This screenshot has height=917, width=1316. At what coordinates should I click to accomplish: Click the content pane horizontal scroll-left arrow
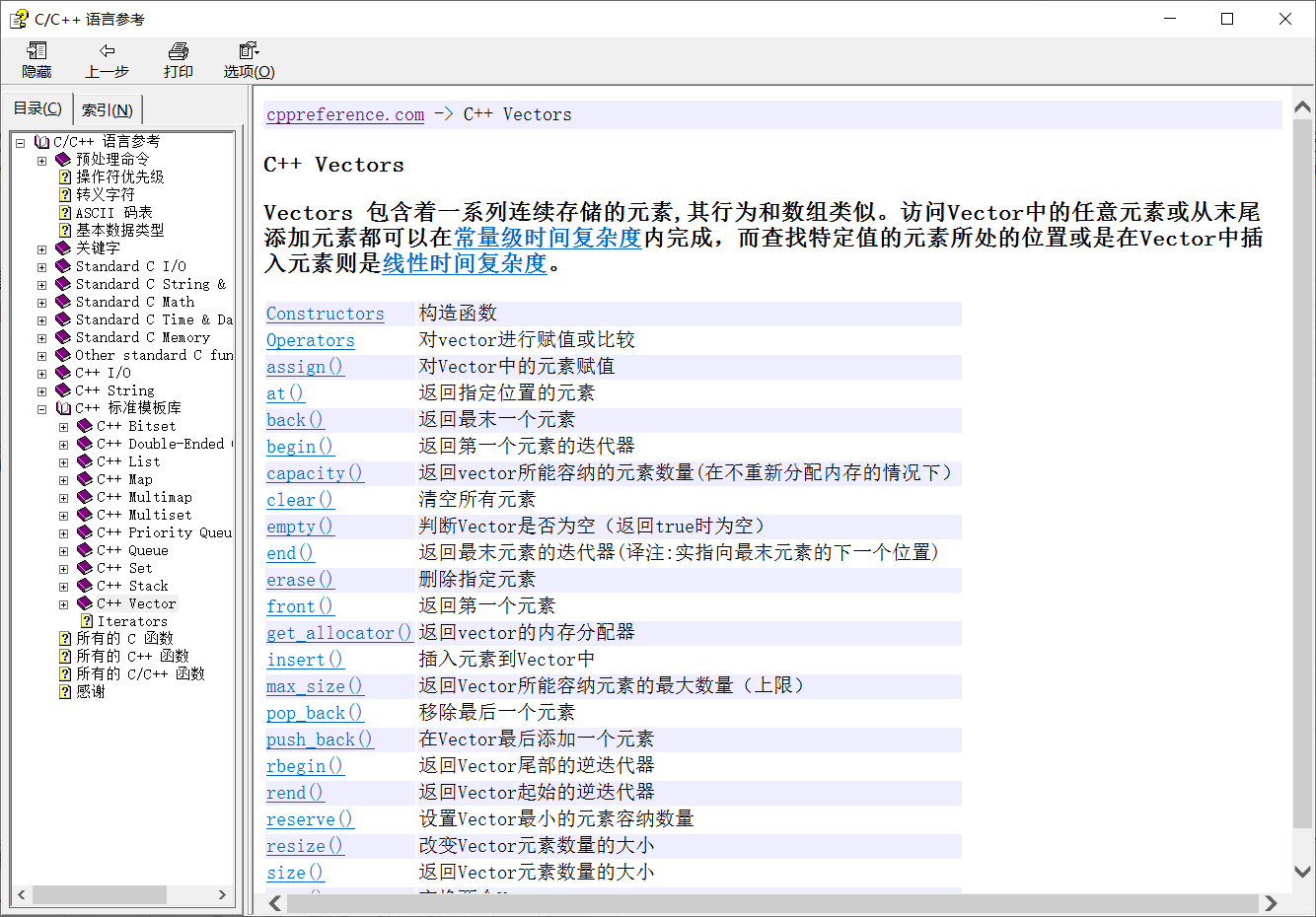point(275,903)
